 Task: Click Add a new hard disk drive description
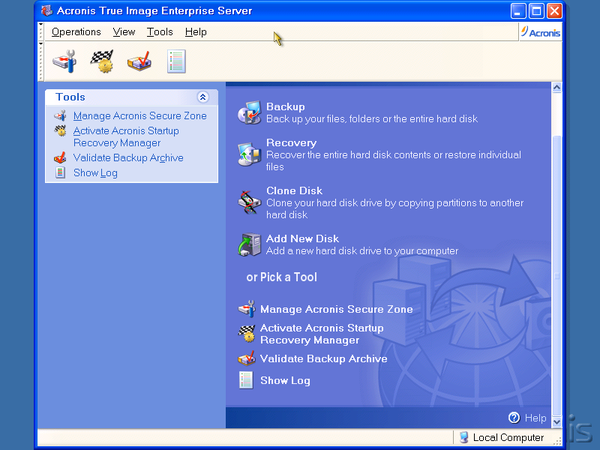click(362, 251)
